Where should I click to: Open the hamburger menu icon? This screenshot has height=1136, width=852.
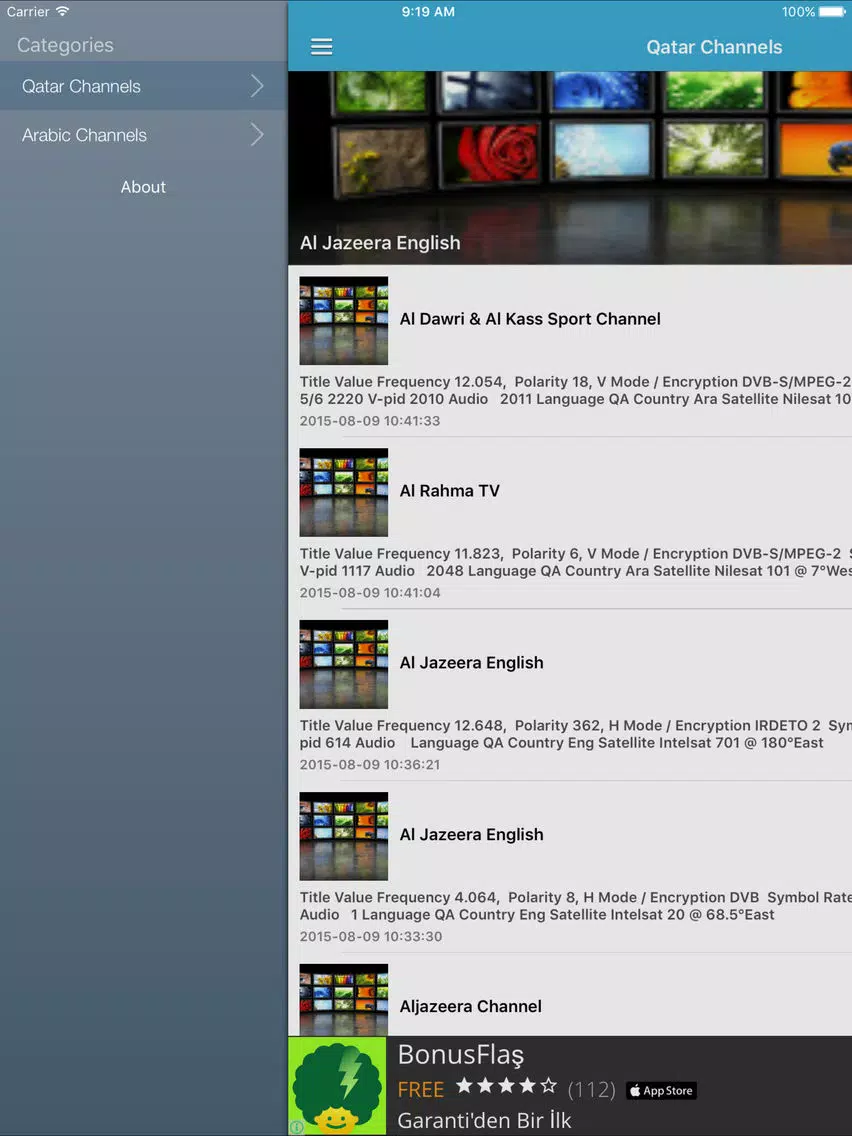coord(322,47)
